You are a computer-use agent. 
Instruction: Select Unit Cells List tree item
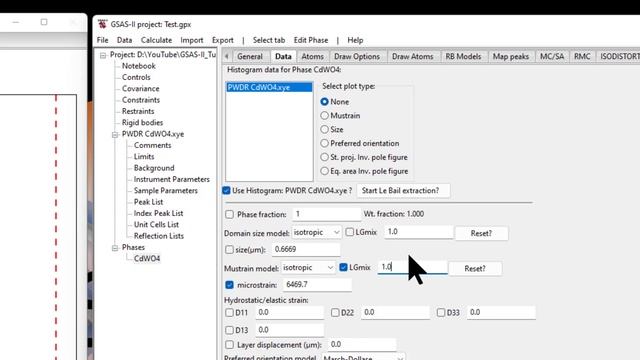click(x=156, y=224)
